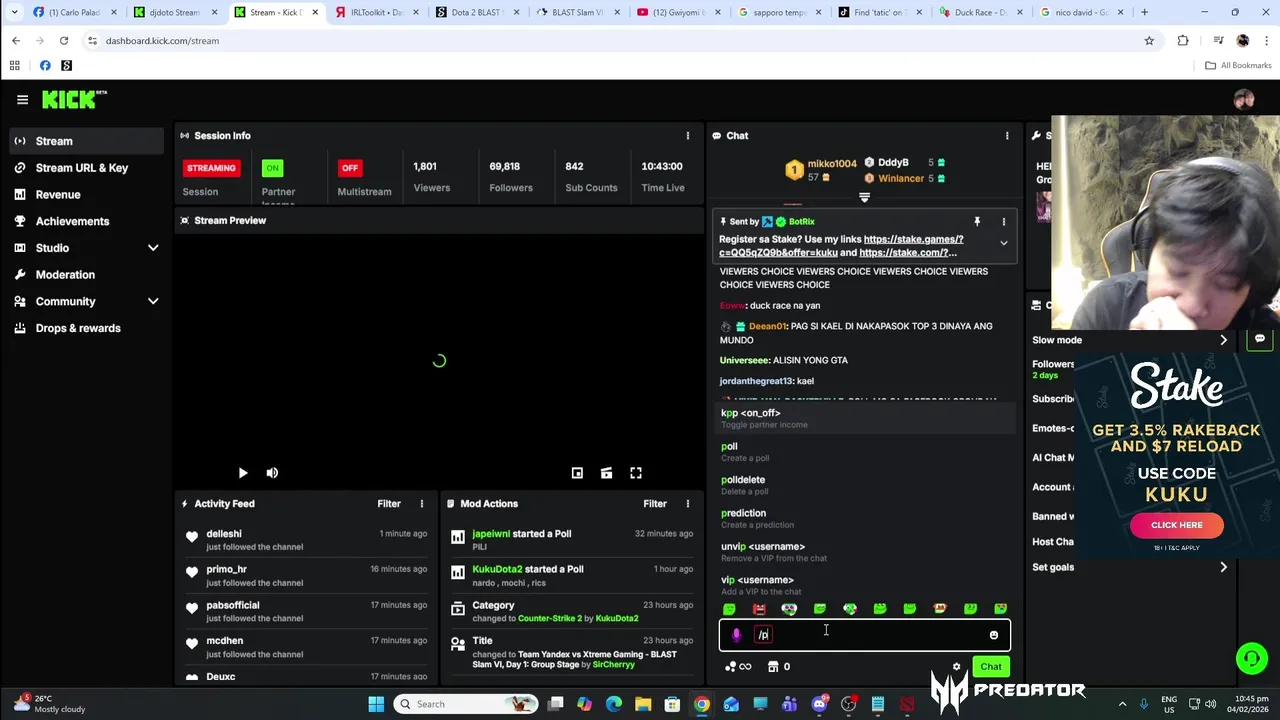Bookmark this page with the star icon

pos(1149,41)
